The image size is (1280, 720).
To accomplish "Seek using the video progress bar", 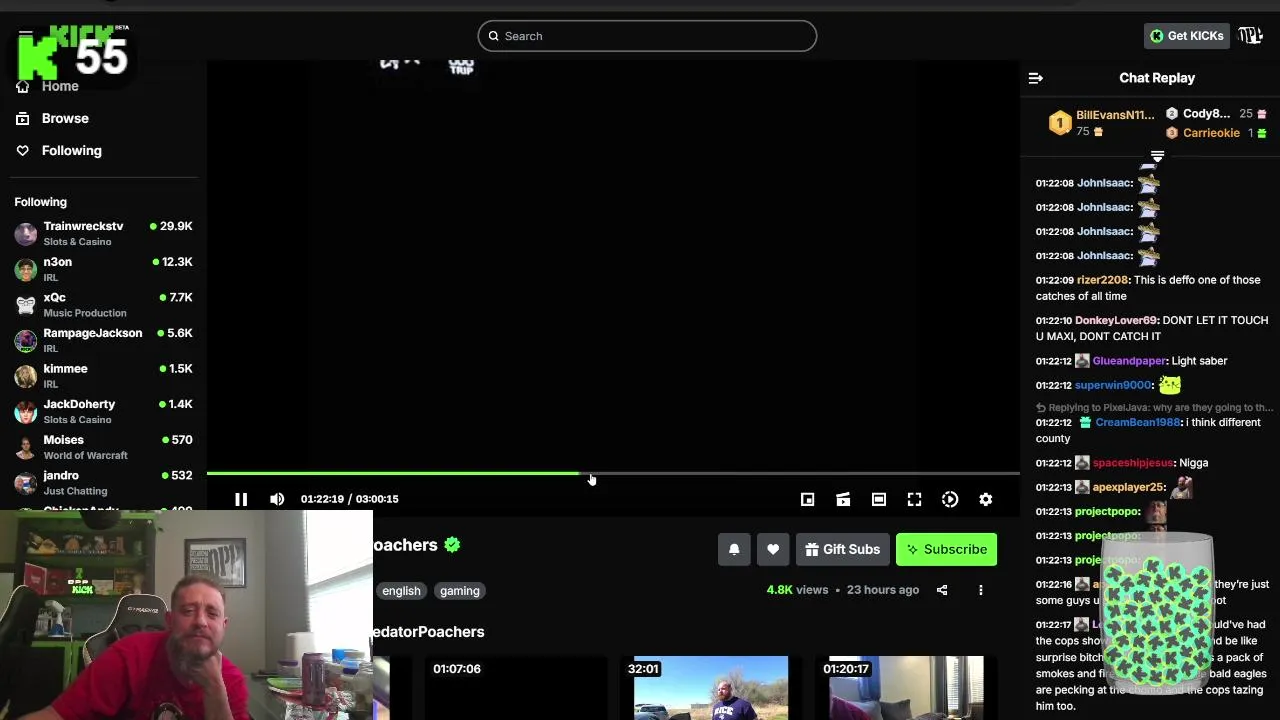I will [613, 473].
